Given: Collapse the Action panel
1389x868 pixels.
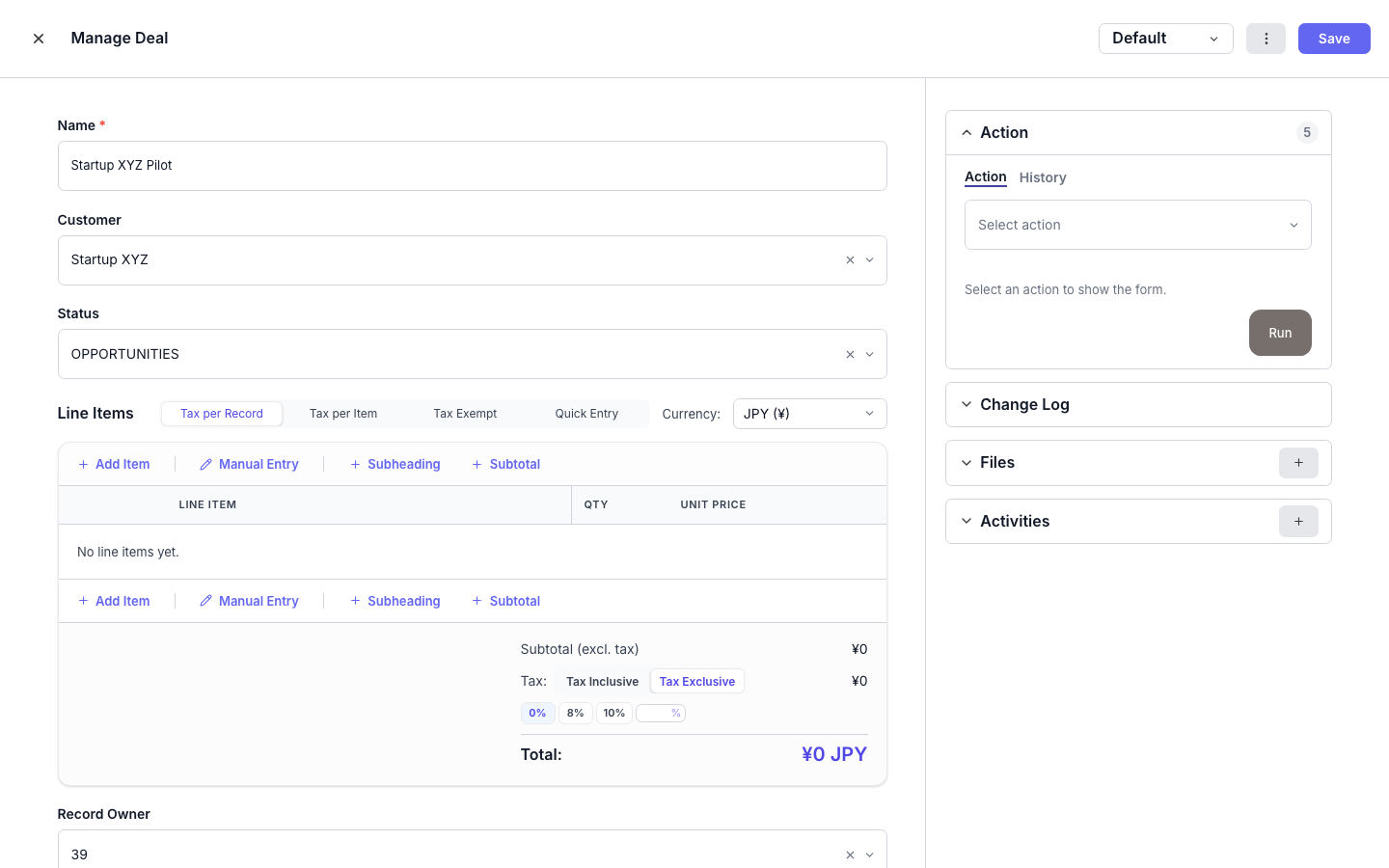Looking at the screenshot, I should 967,132.
